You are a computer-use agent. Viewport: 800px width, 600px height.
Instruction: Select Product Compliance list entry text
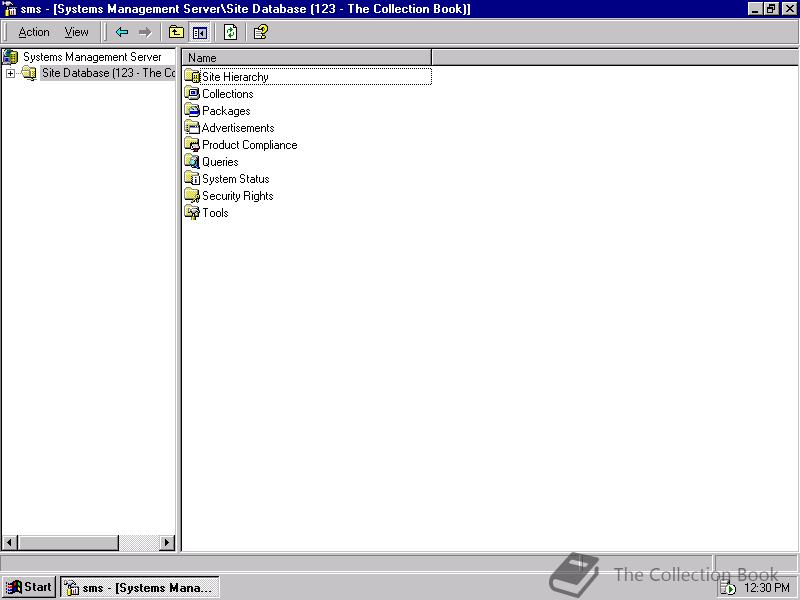pos(249,145)
